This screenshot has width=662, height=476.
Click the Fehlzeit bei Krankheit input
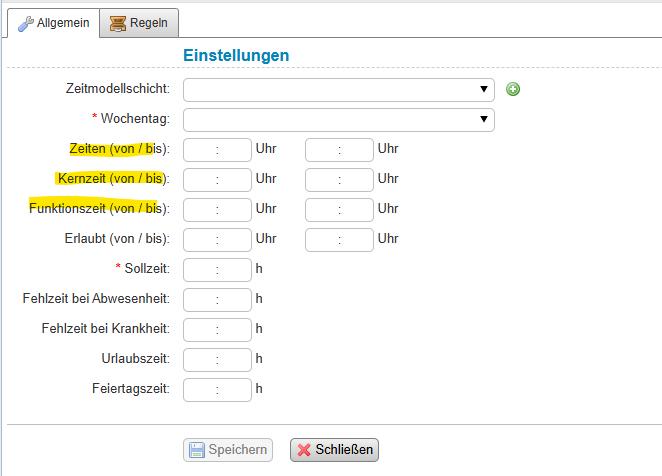(217, 329)
